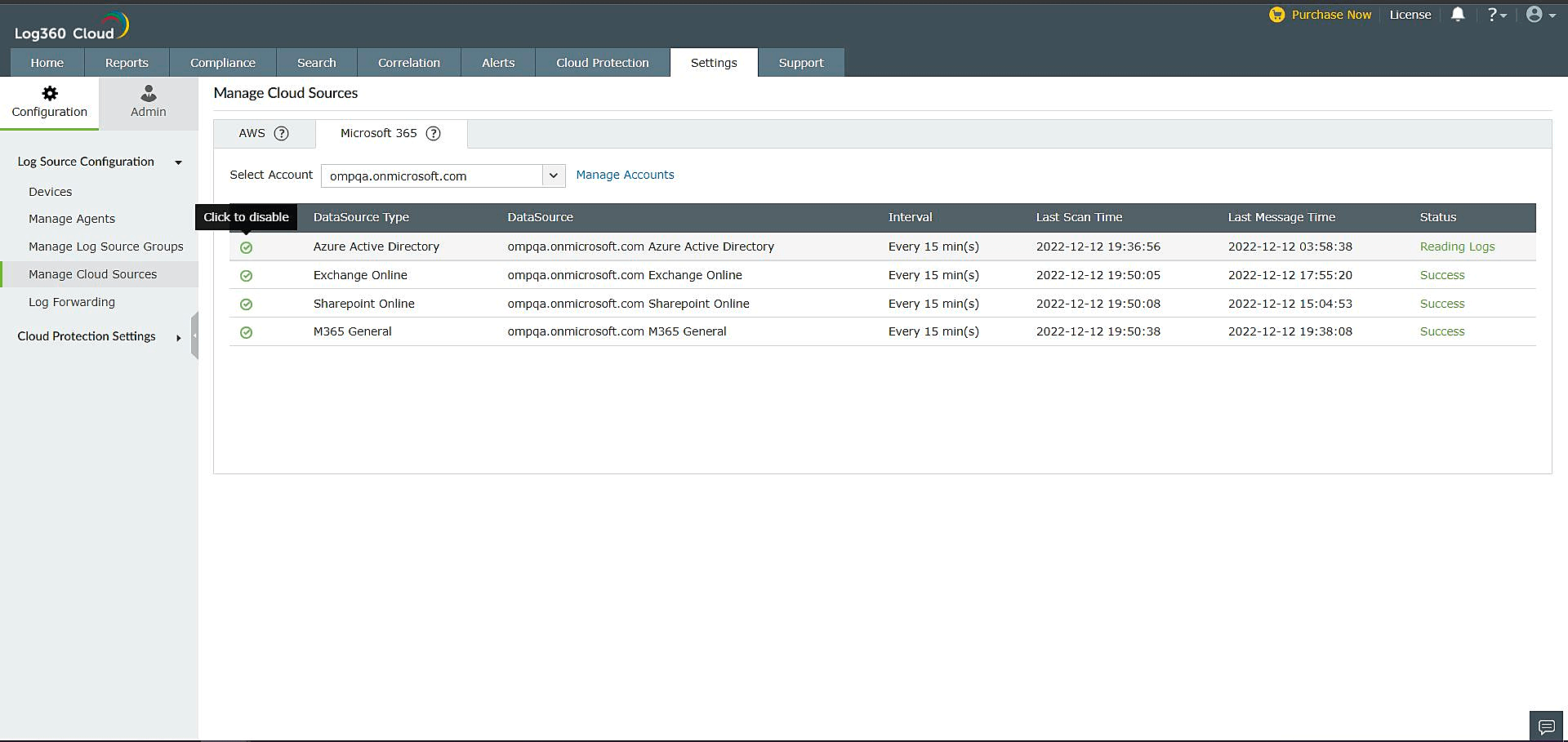This screenshot has width=1568, height=742.
Task: Open the Select Account dropdown
Action: tap(553, 176)
